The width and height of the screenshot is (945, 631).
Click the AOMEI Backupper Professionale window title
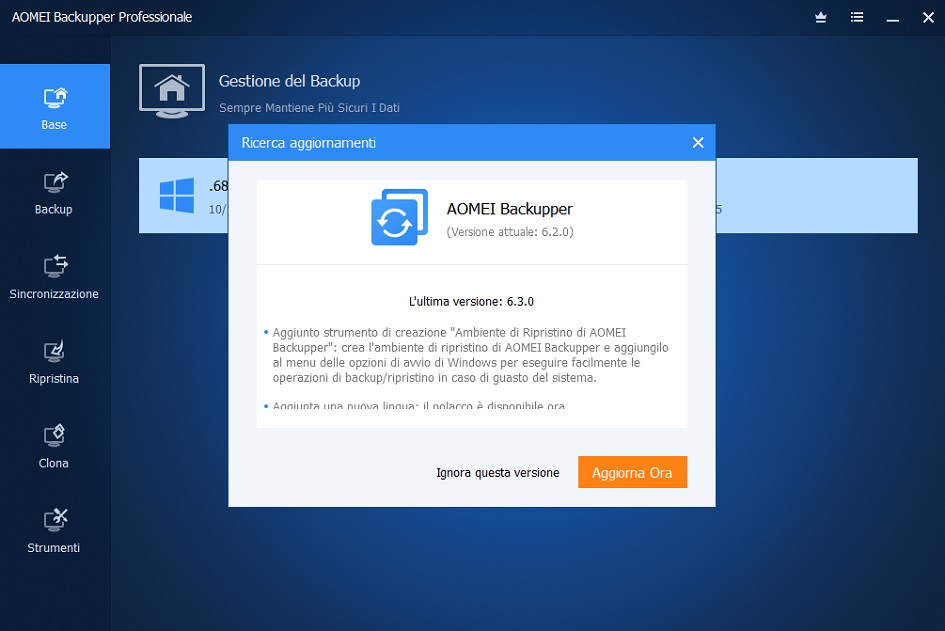[102, 17]
